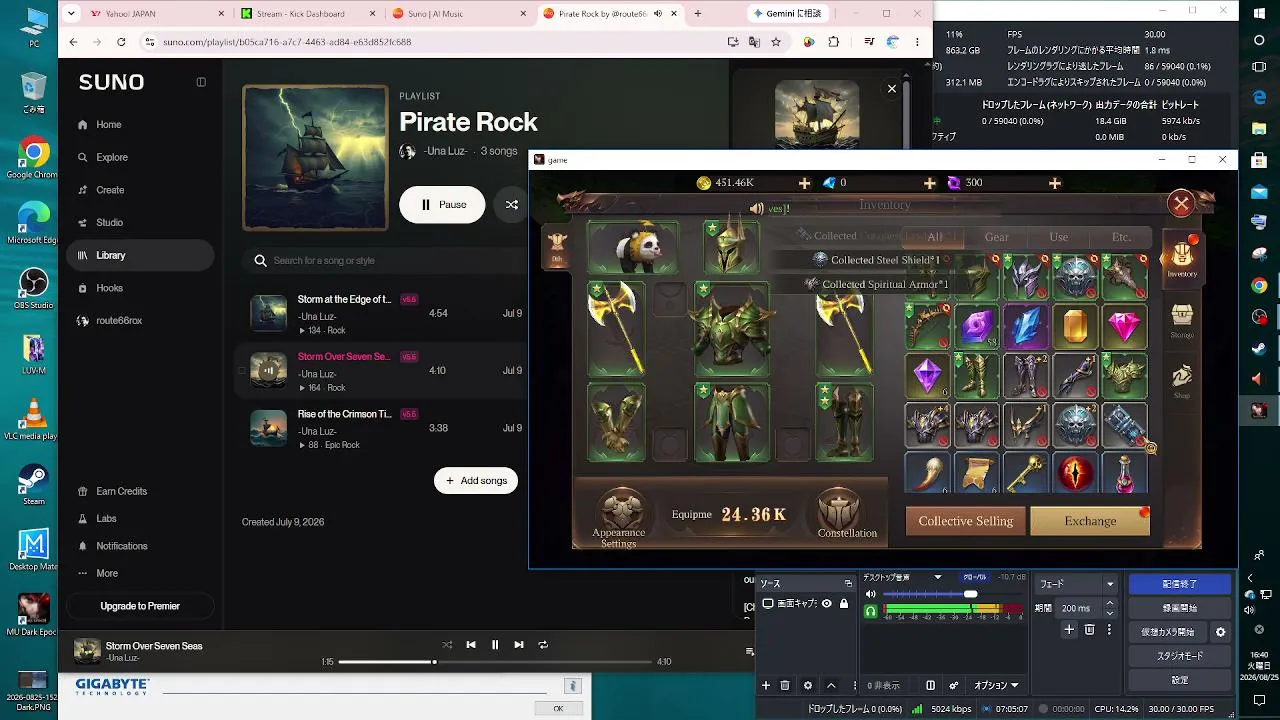This screenshot has width=1280, height=720.
Task: Open Rise of the Crimson Ti... song thumbnail
Action: pos(268,428)
